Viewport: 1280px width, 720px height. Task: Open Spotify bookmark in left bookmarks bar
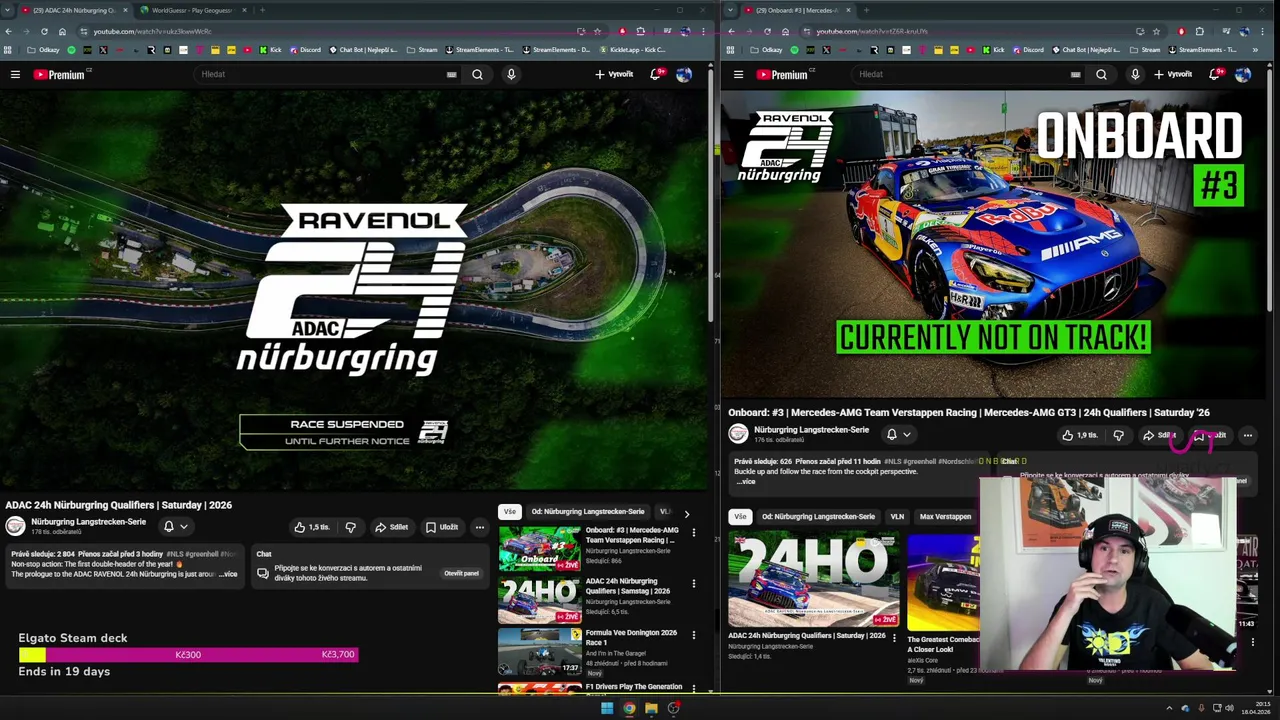tap(71, 50)
